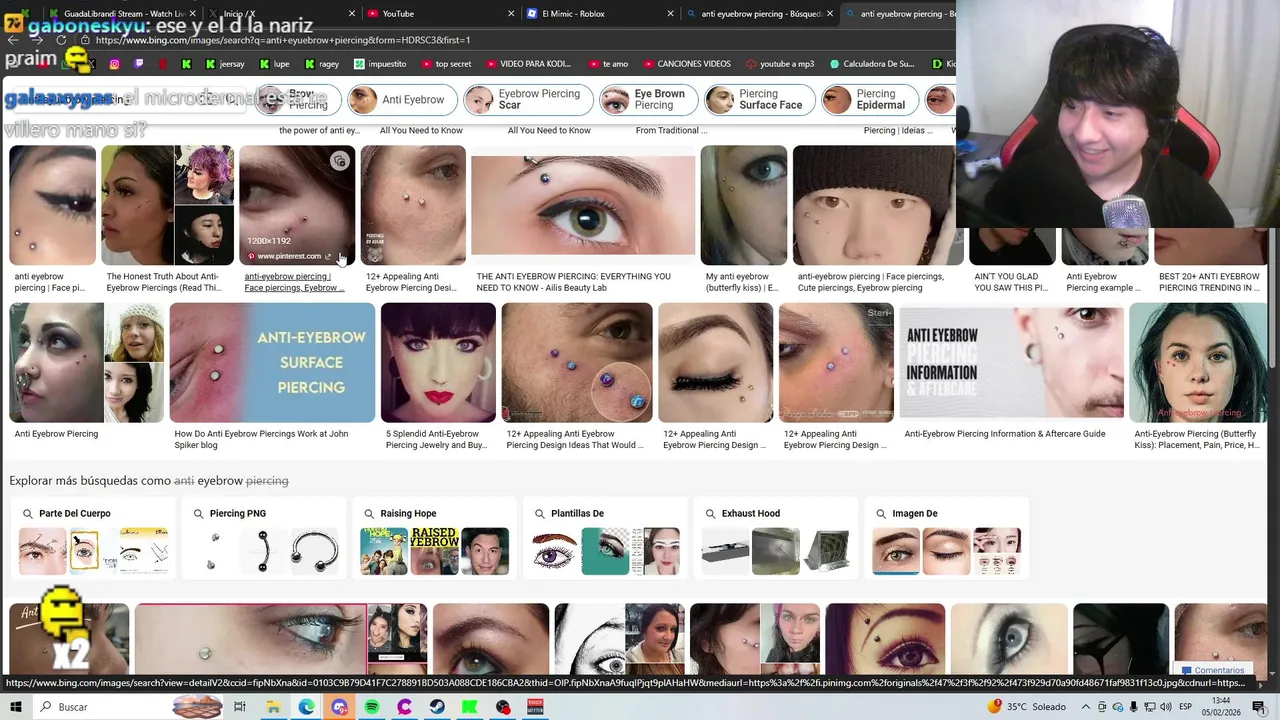This screenshot has width=1280, height=720.
Task: Open the Kick app in the taskbar
Action: click(470, 707)
